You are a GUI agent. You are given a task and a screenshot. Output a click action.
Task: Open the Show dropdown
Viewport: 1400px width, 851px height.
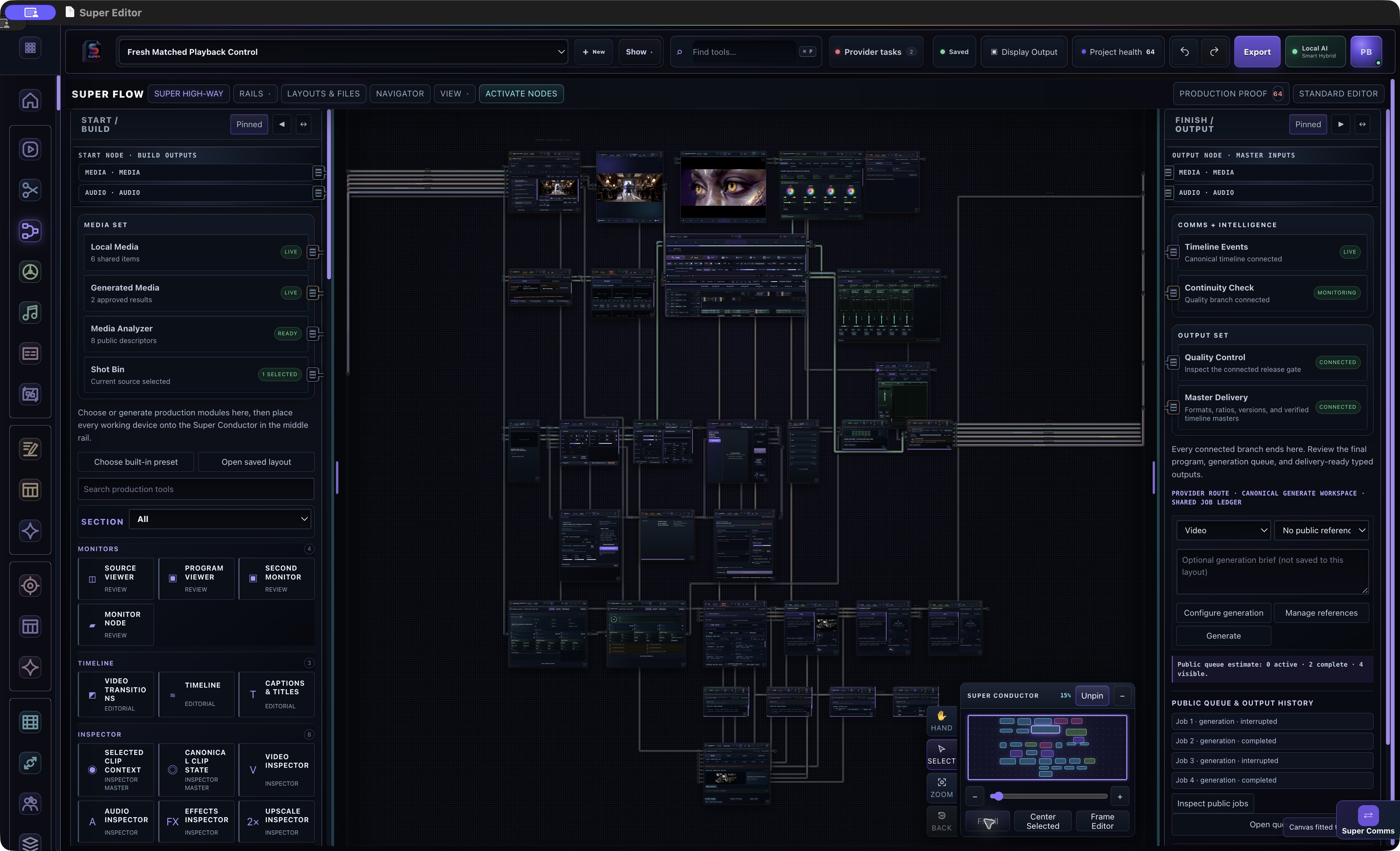point(639,52)
